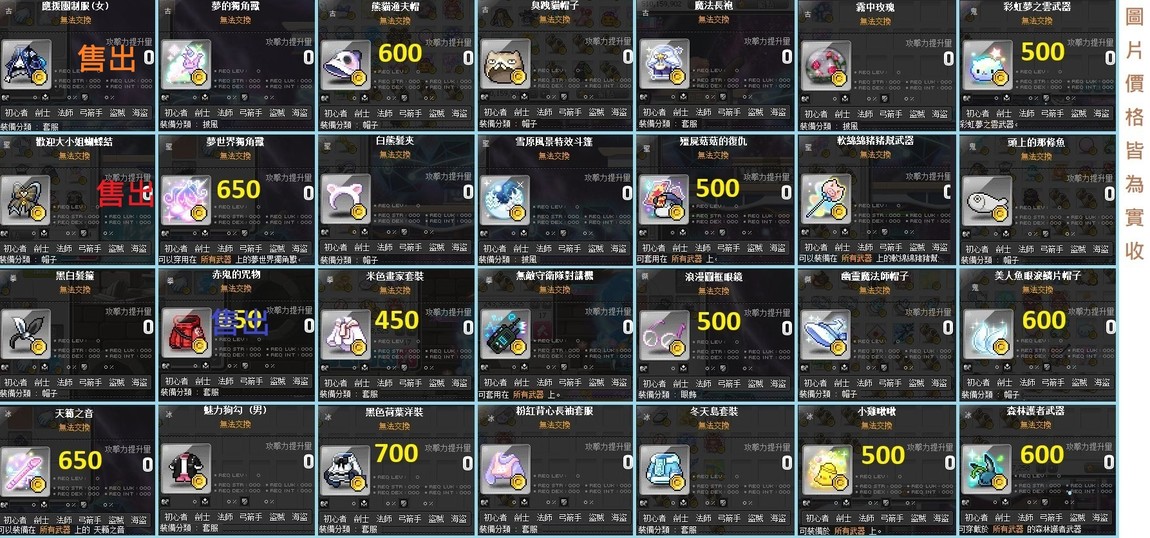
Task: Select the yellow chick 小雞啾啾 icon
Action: point(825,469)
